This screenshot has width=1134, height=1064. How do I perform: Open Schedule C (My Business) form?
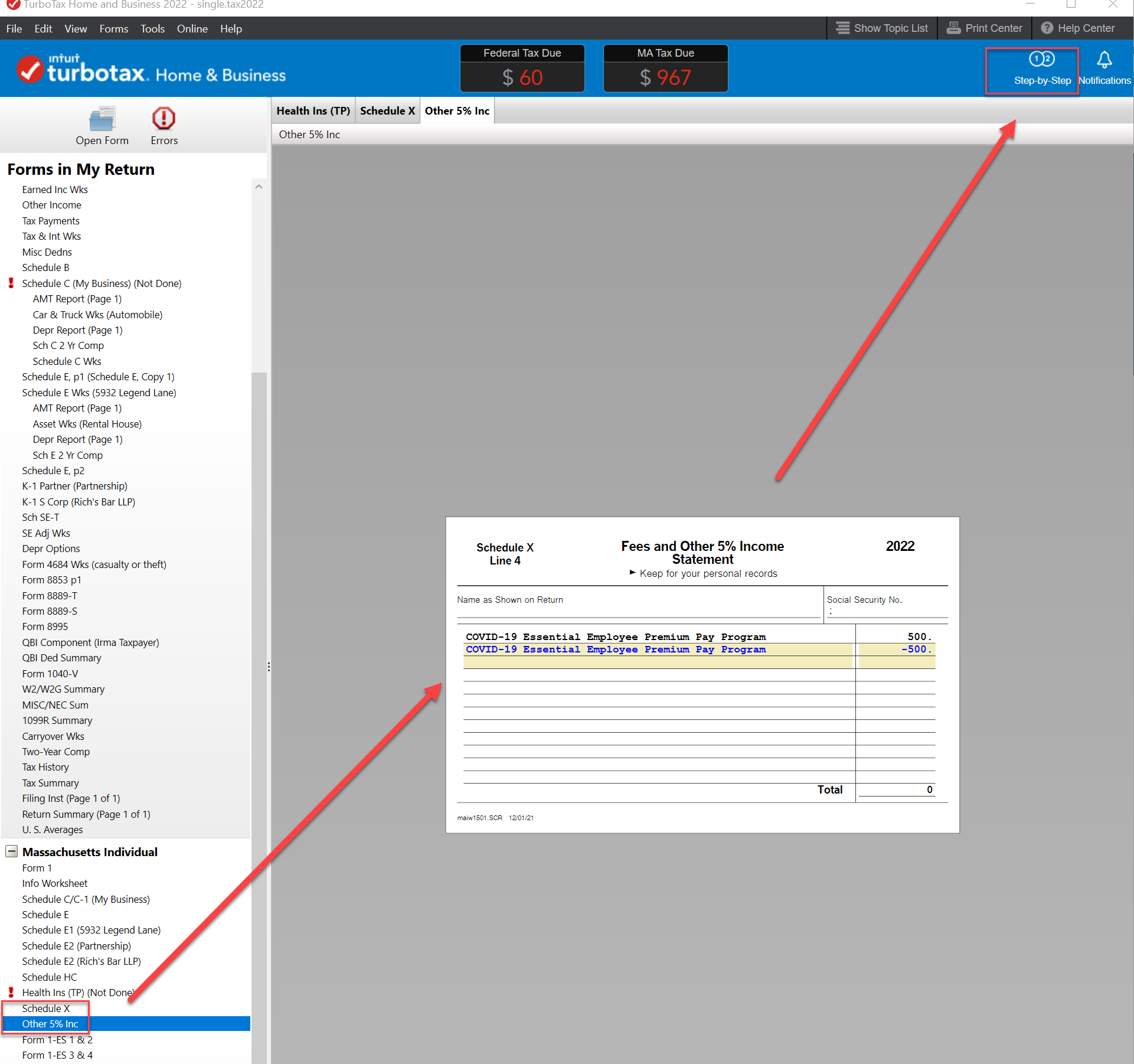(102, 283)
